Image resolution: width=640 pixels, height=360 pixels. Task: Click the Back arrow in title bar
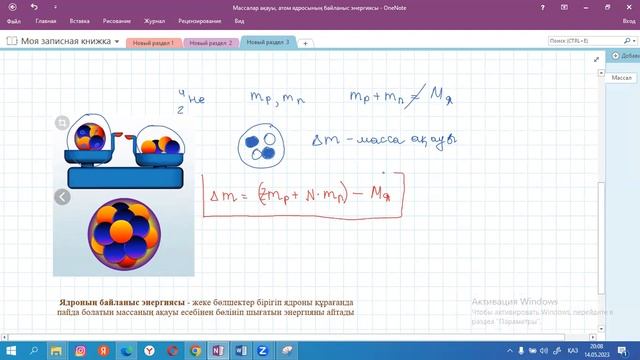[x=13, y=7]
